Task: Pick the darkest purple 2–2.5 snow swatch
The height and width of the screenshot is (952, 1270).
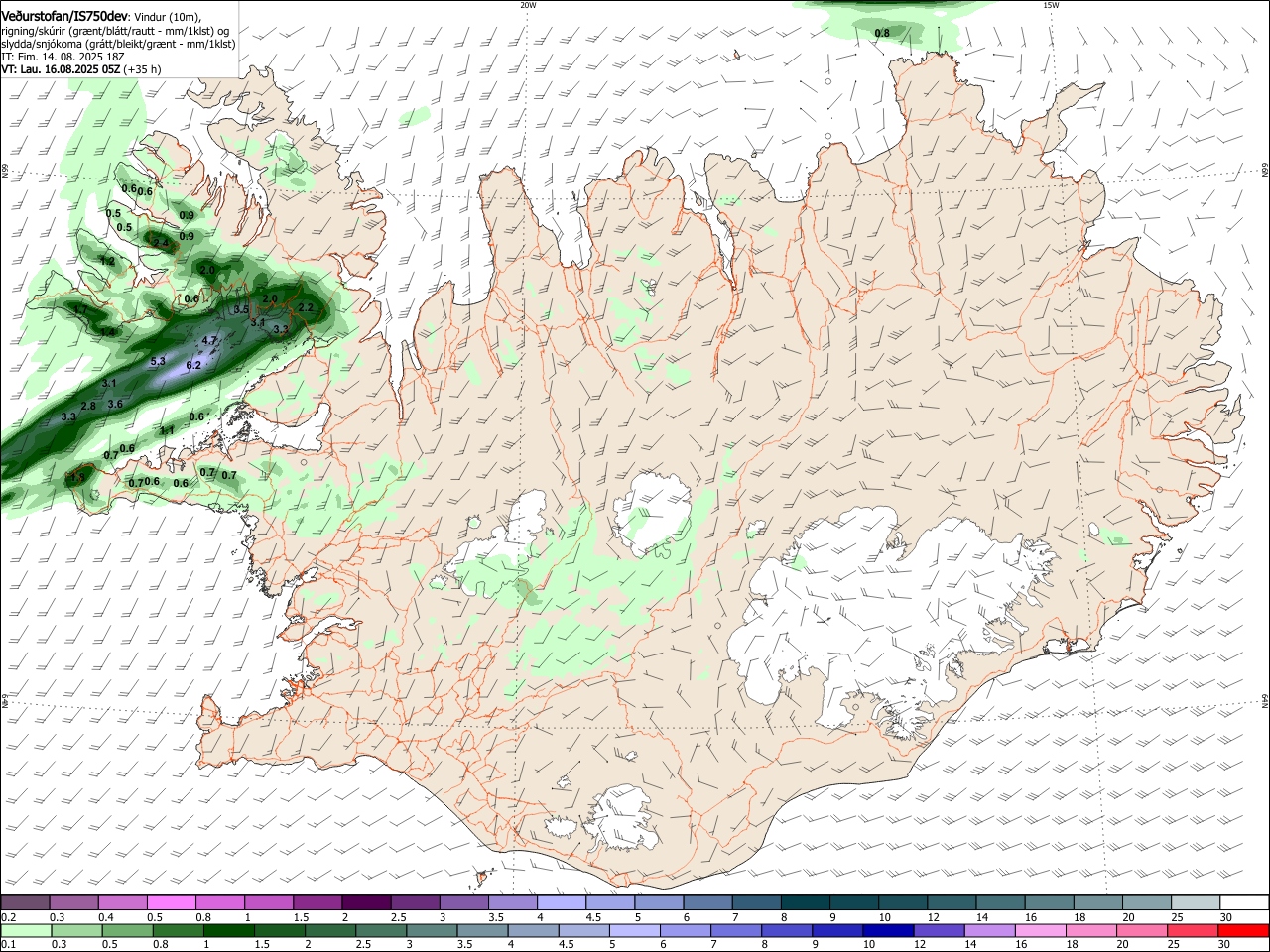Action: pos(366,902)
